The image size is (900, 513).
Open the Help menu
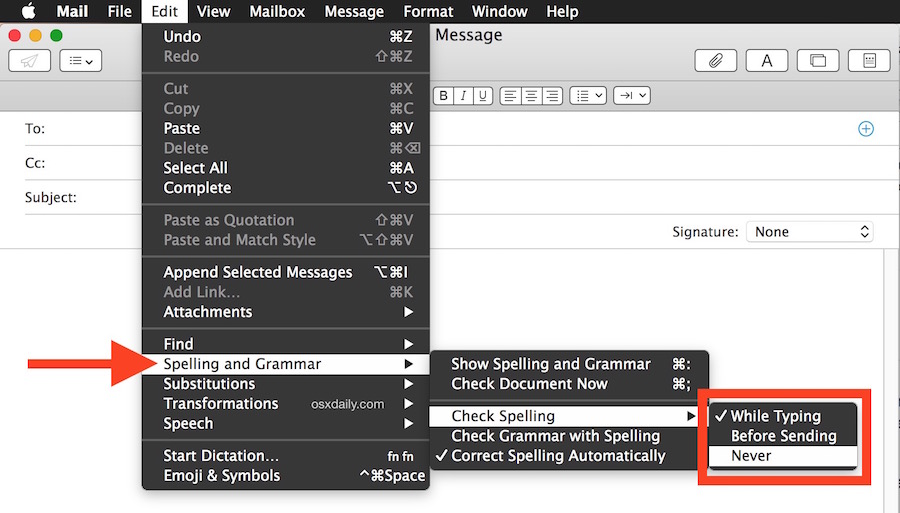pos(562,11)
